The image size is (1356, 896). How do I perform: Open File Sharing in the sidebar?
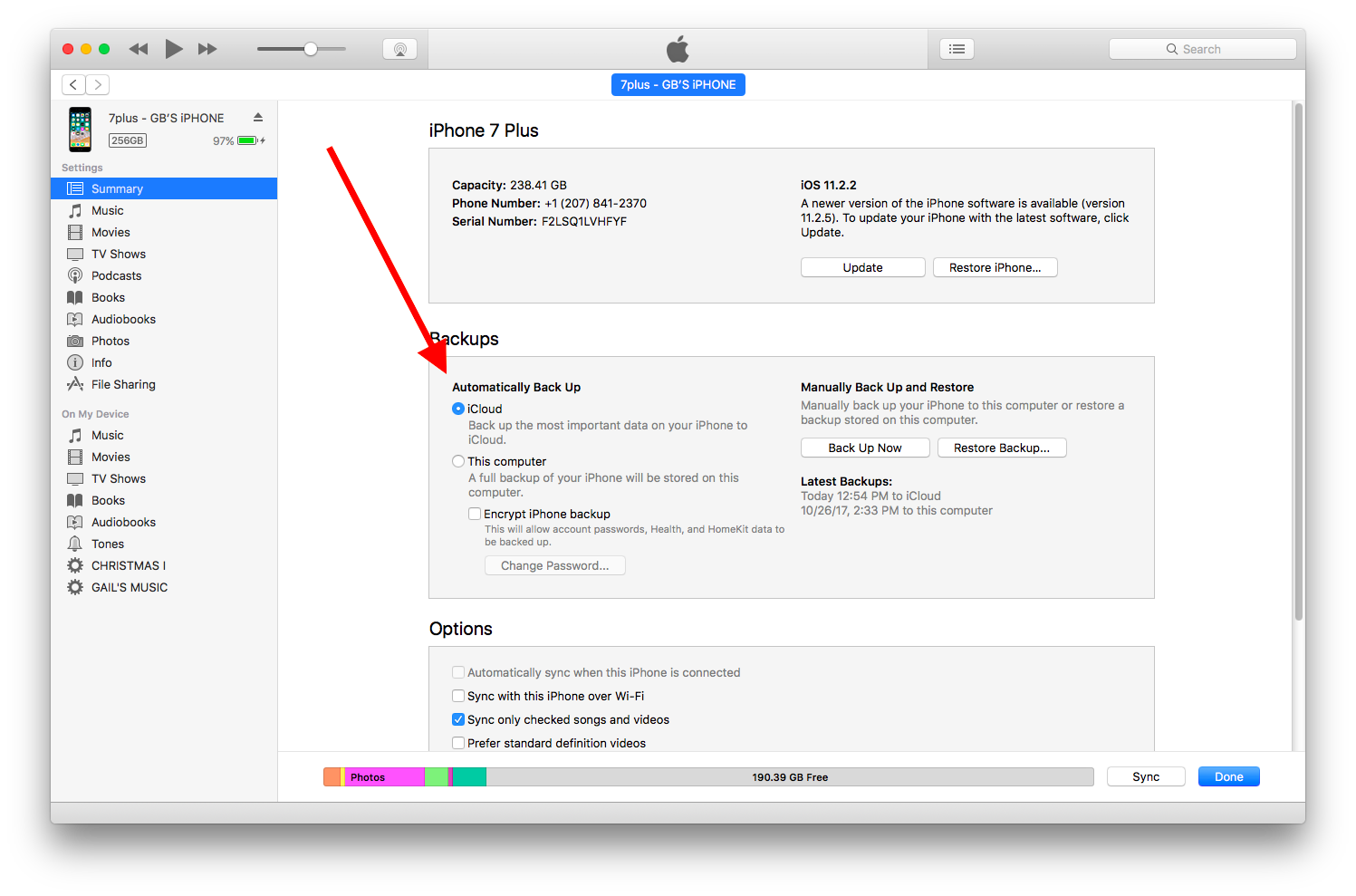(x=164, y=384)
